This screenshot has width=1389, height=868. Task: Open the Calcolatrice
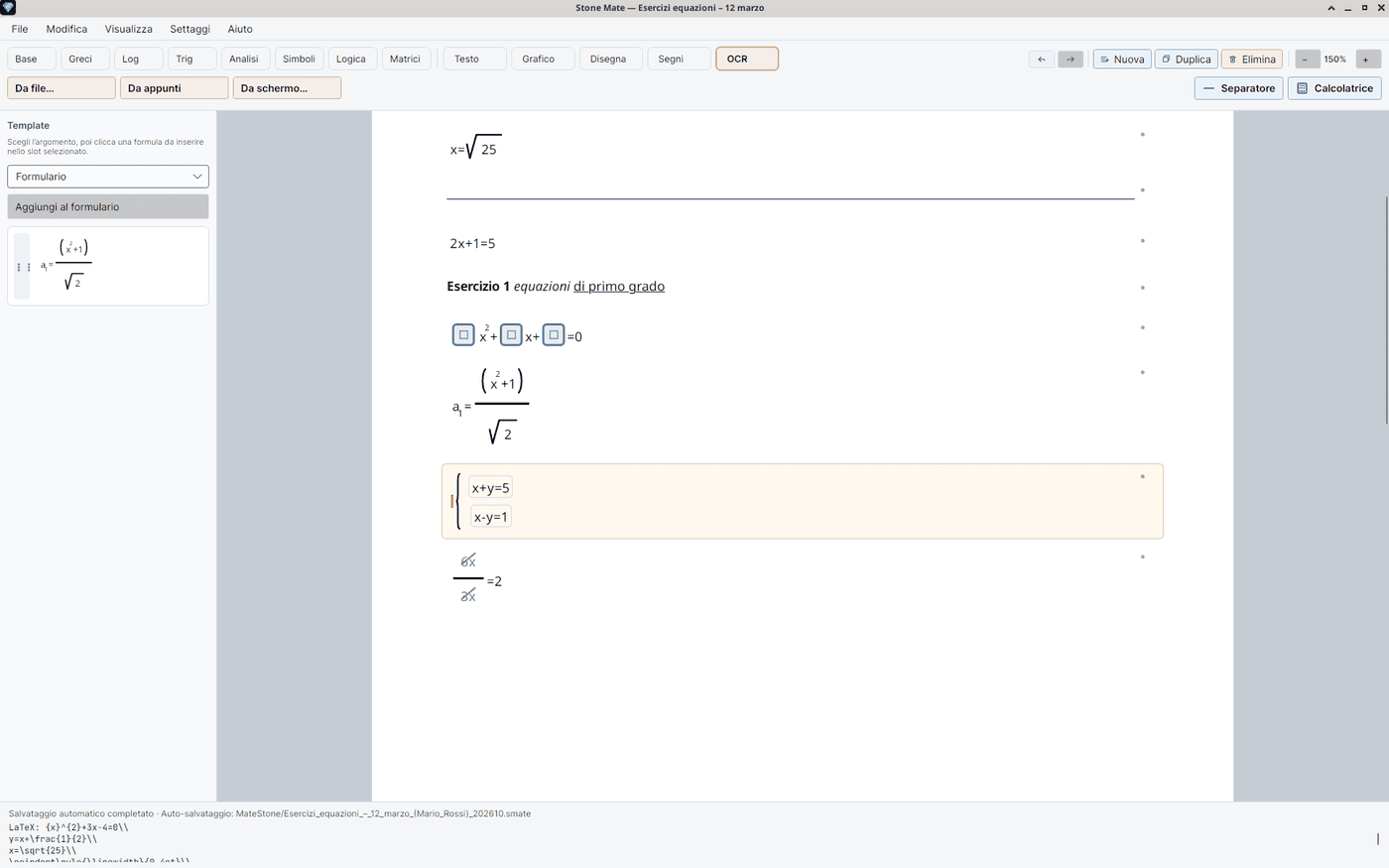pos(1334,88)
